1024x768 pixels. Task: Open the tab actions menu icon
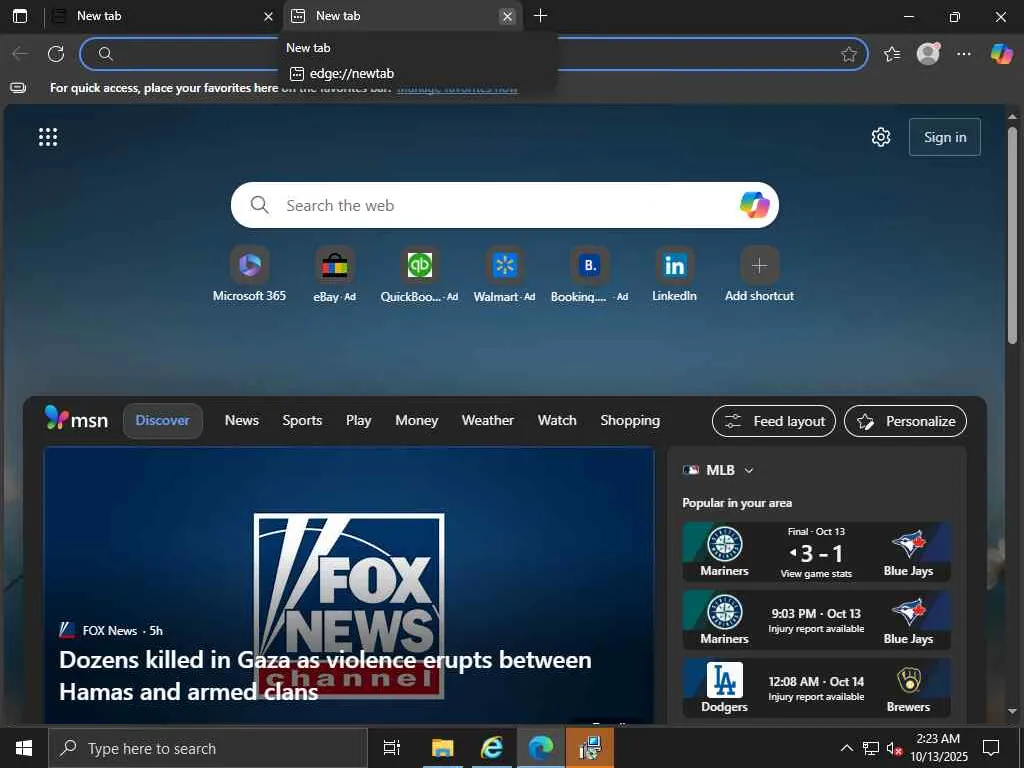click(20, 16)
